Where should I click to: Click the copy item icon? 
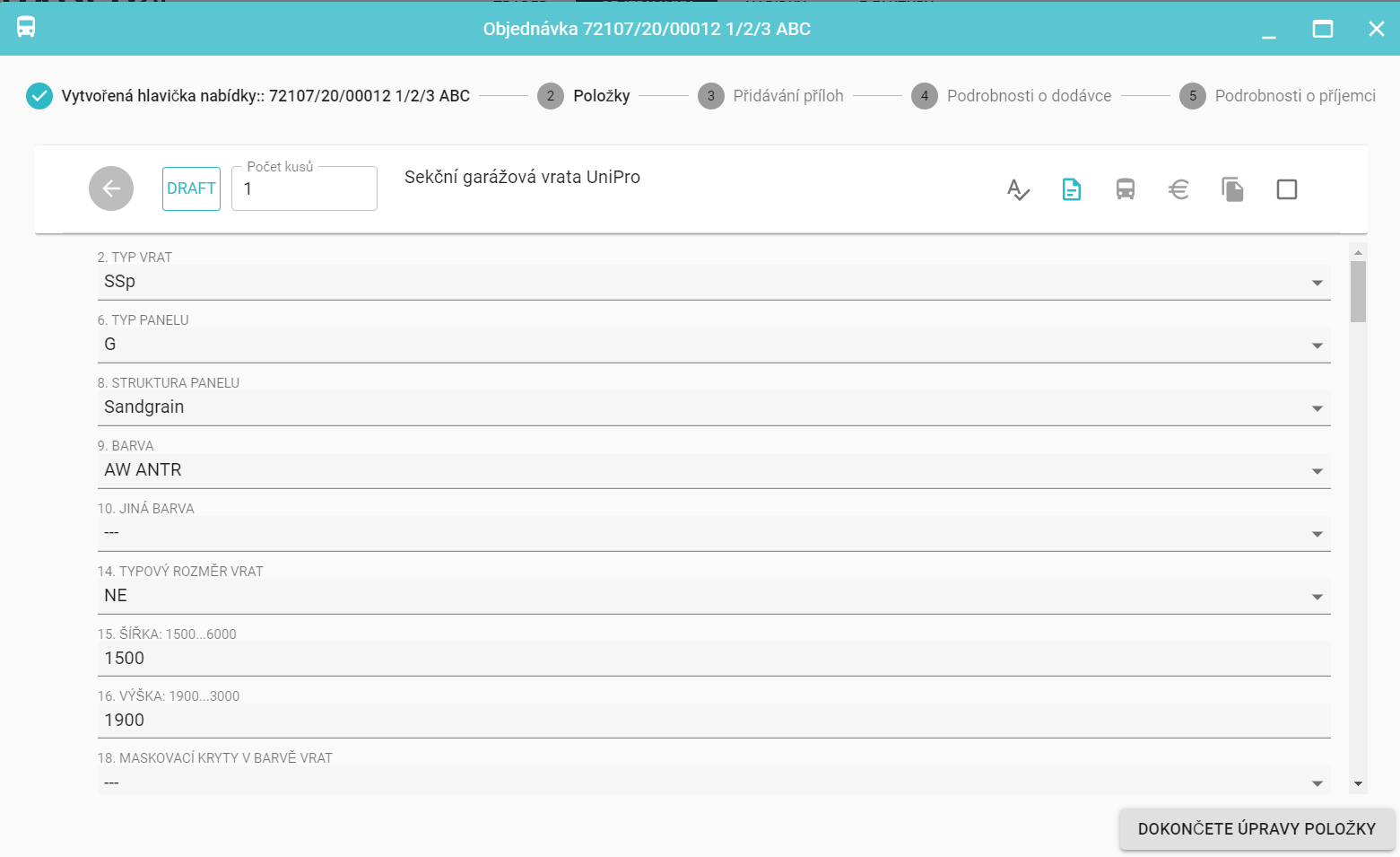click(1232, 189)
